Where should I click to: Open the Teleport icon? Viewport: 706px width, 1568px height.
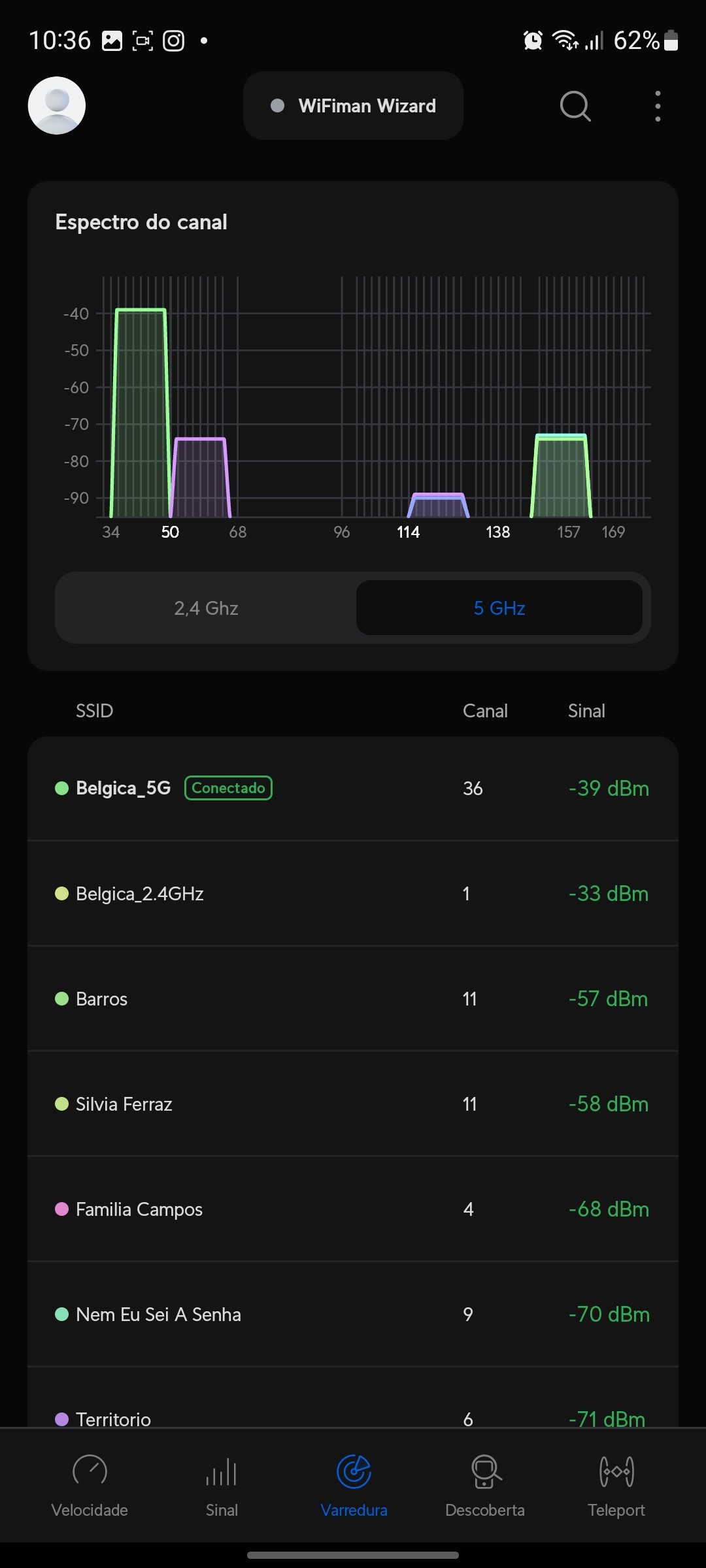click(x=616, y=1472)
